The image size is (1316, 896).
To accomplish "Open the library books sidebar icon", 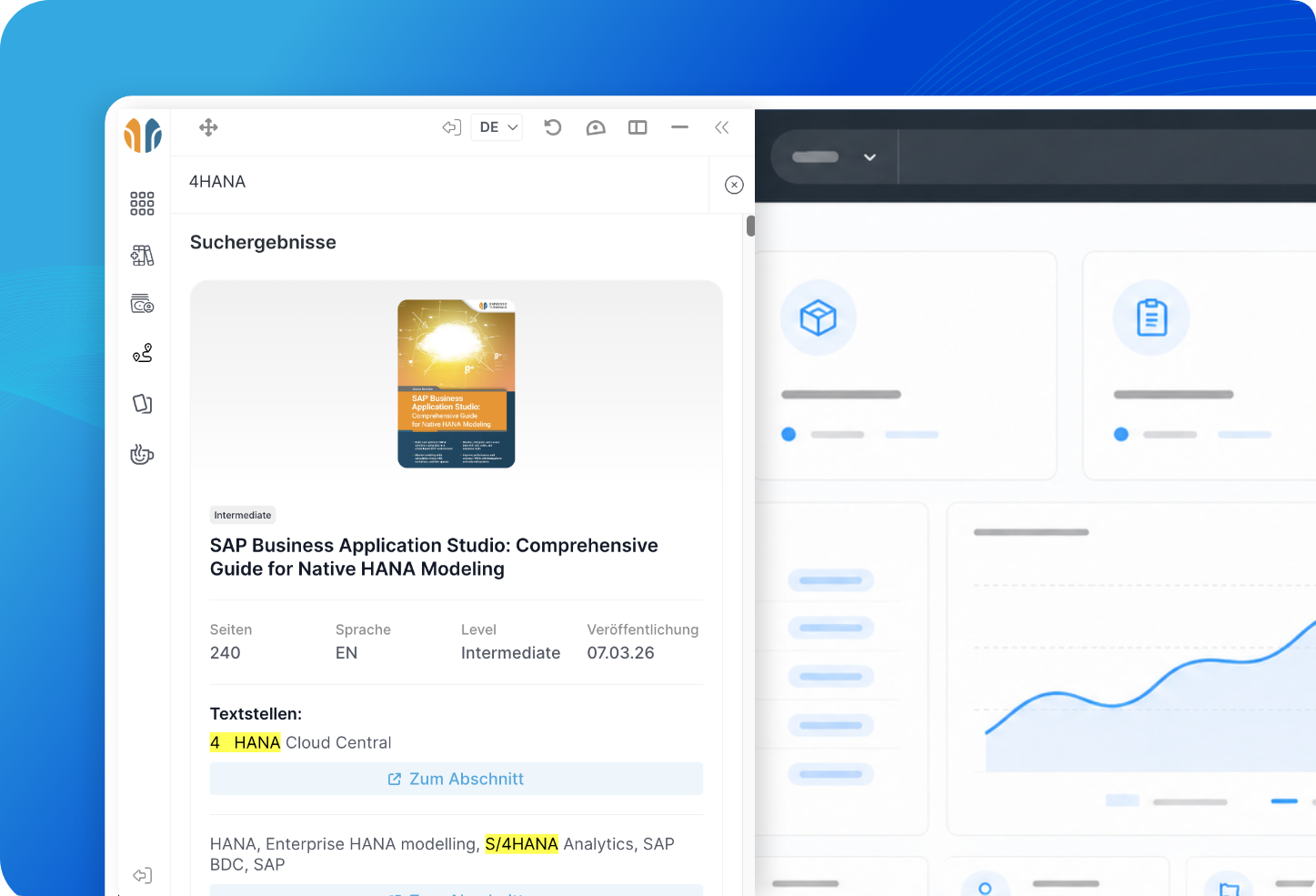I will click(142, 255).
